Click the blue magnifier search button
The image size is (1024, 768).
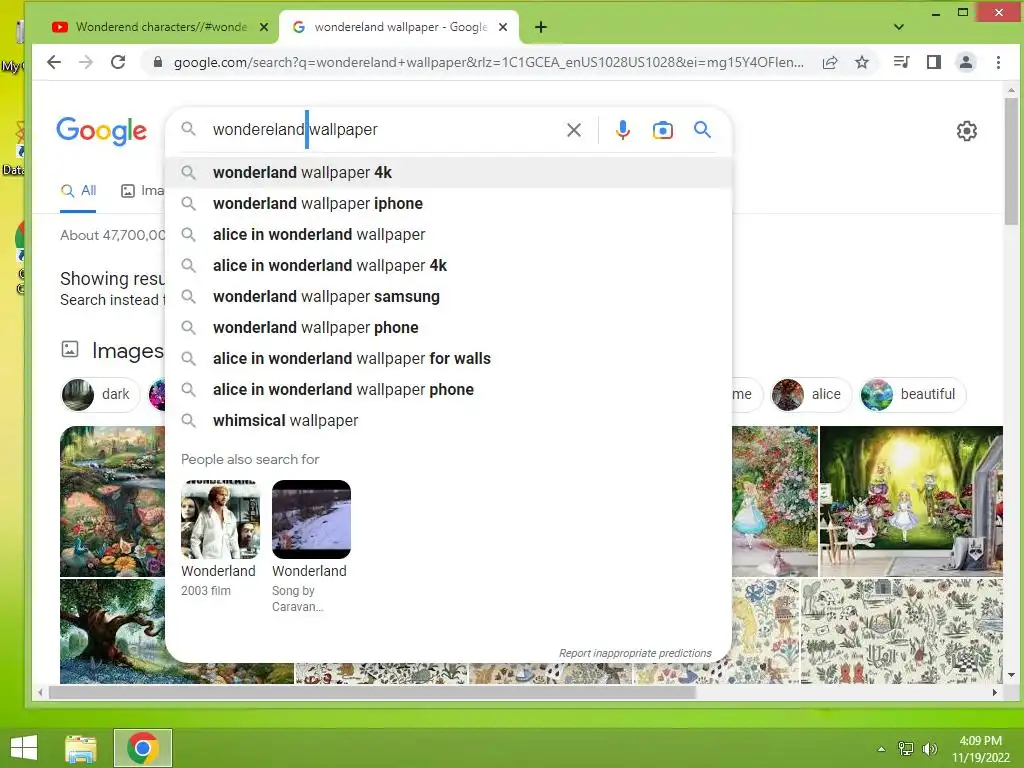[702, 129]
